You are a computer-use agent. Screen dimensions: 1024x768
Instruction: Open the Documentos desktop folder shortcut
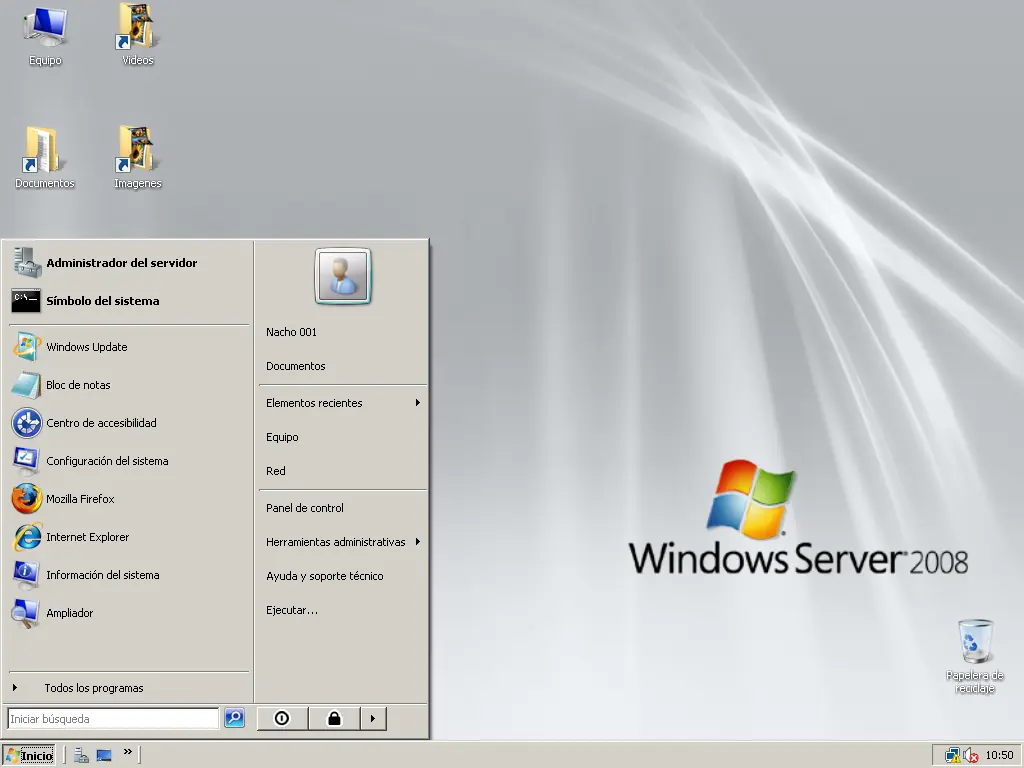coord(45,159)
